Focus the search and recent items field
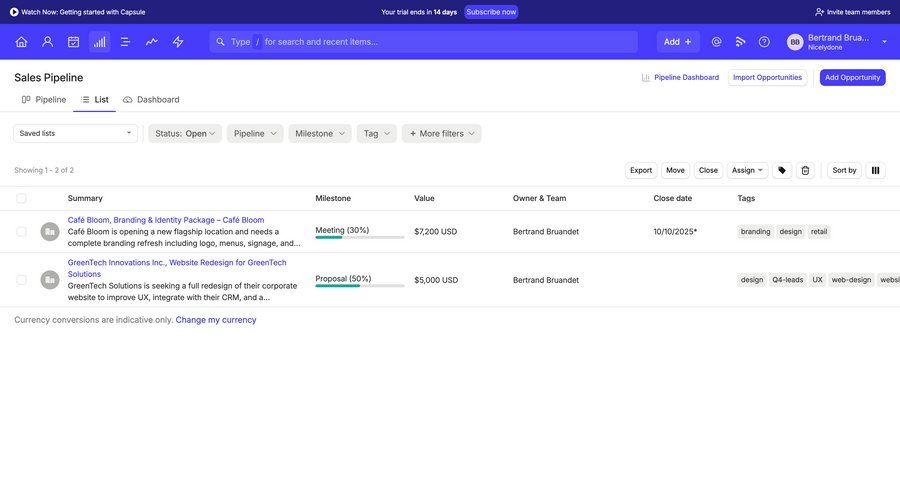Image resolution: width=900 pixels, height=484 pixels. pos(424,42)
